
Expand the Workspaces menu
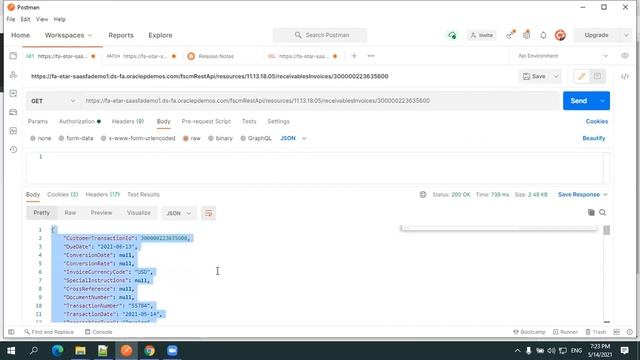coord(68,35)
